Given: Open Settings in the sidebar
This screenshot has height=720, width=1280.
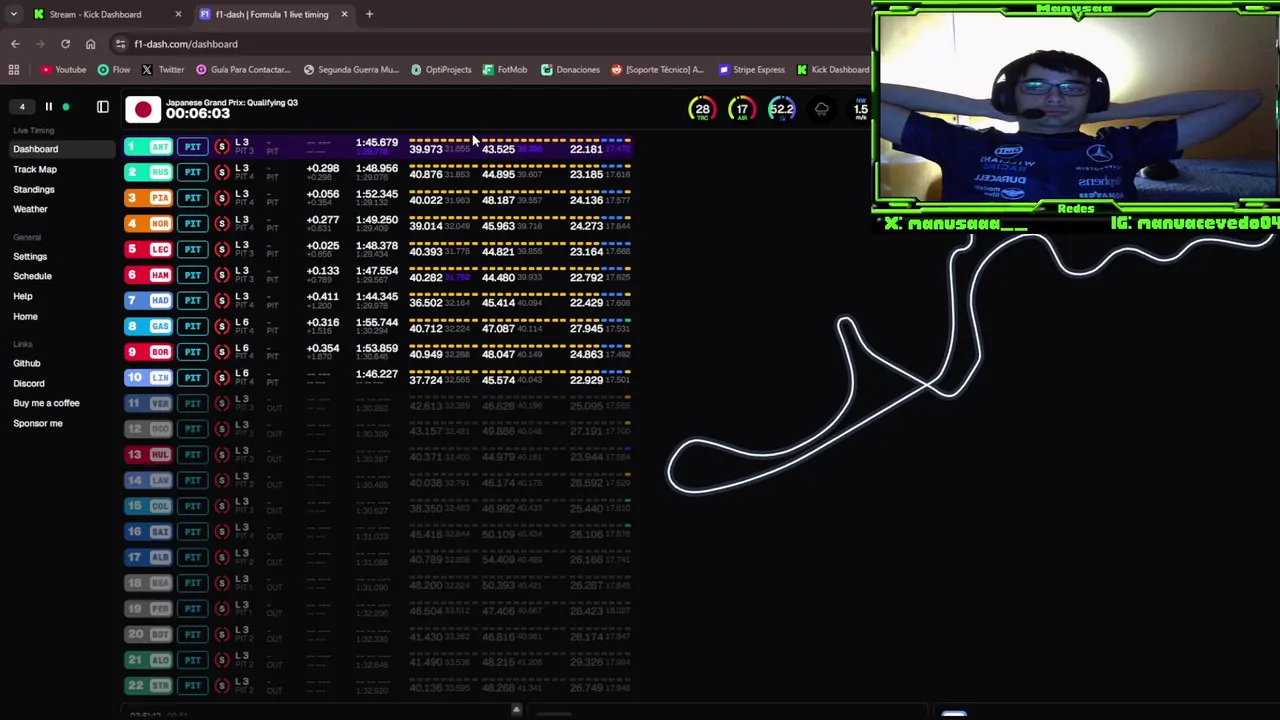Looking at the screenshot, I should point(30,256).
